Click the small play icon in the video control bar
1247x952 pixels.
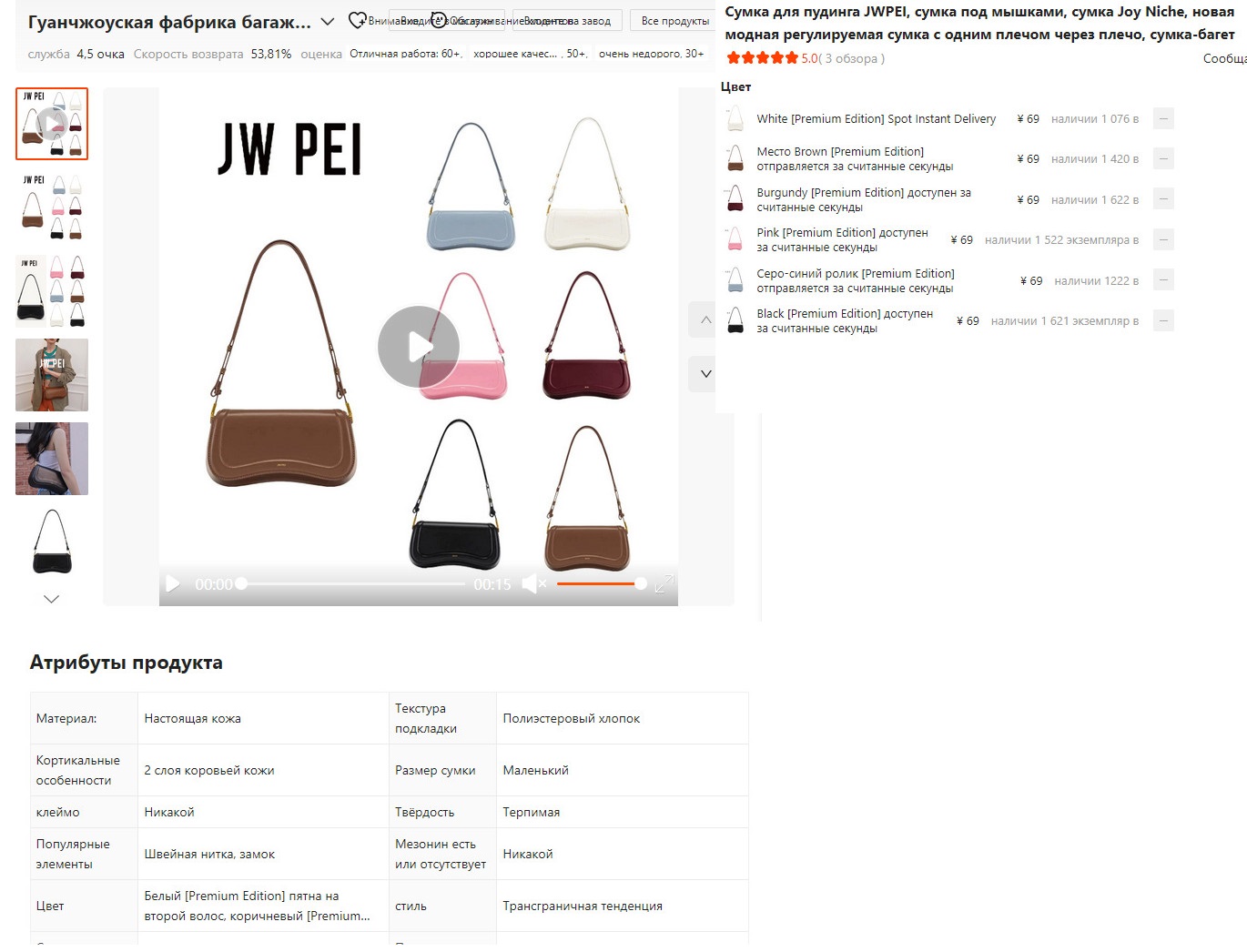click(x=173, y=583)
